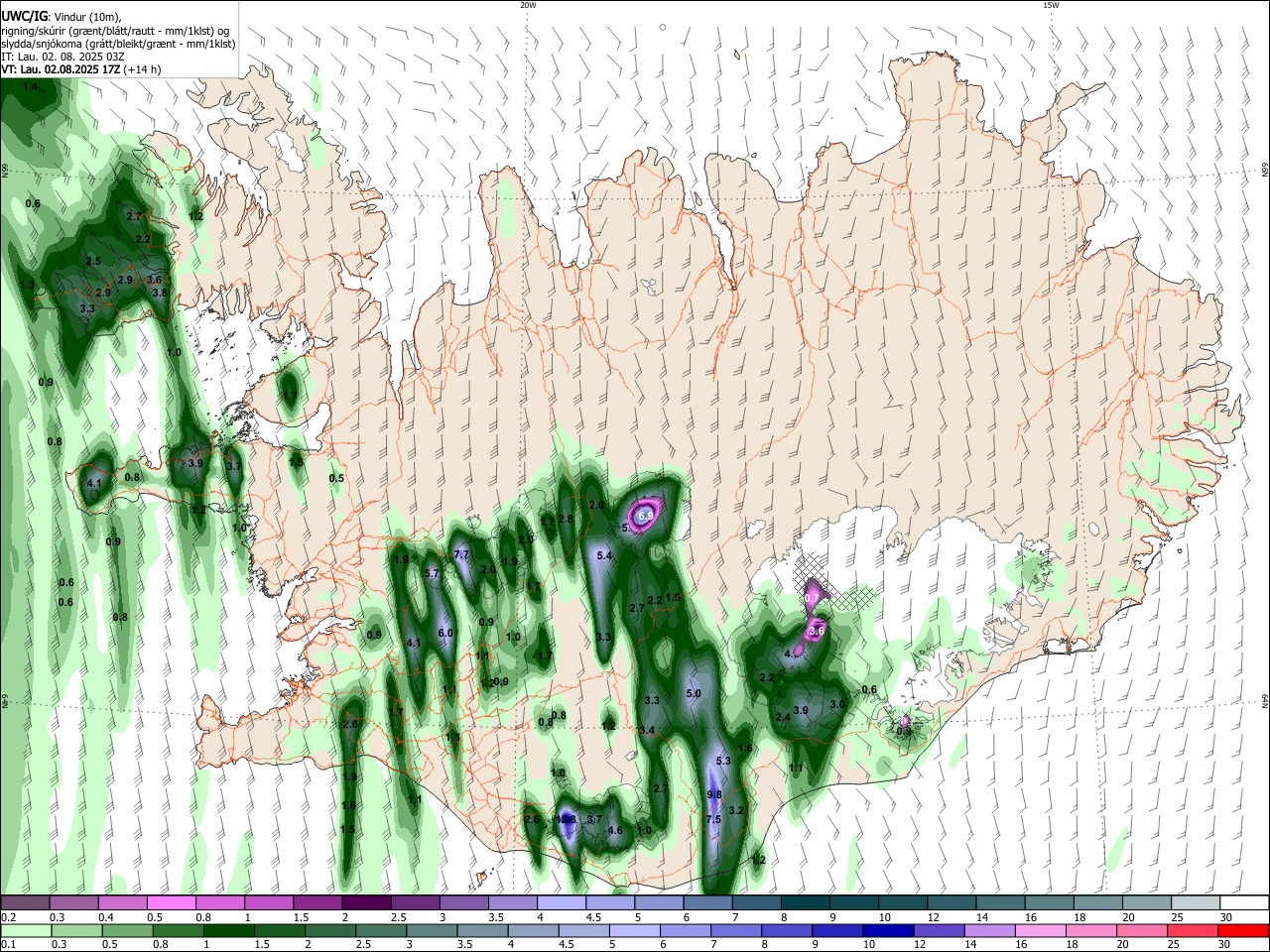Click the '5.7' precipitation value
This screenshot has width=1270, height=952.
click(432, 574)
